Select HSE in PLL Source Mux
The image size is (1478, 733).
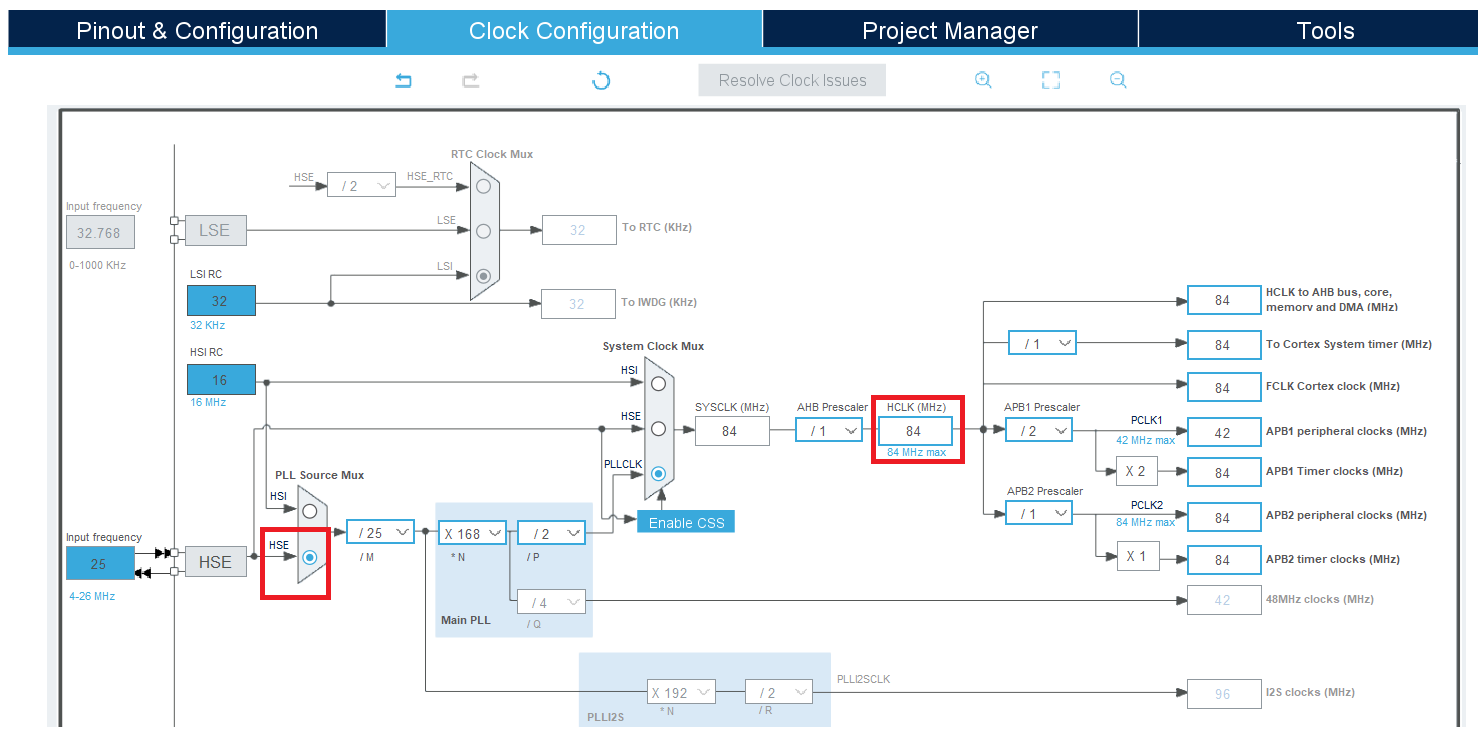(310, 557)
